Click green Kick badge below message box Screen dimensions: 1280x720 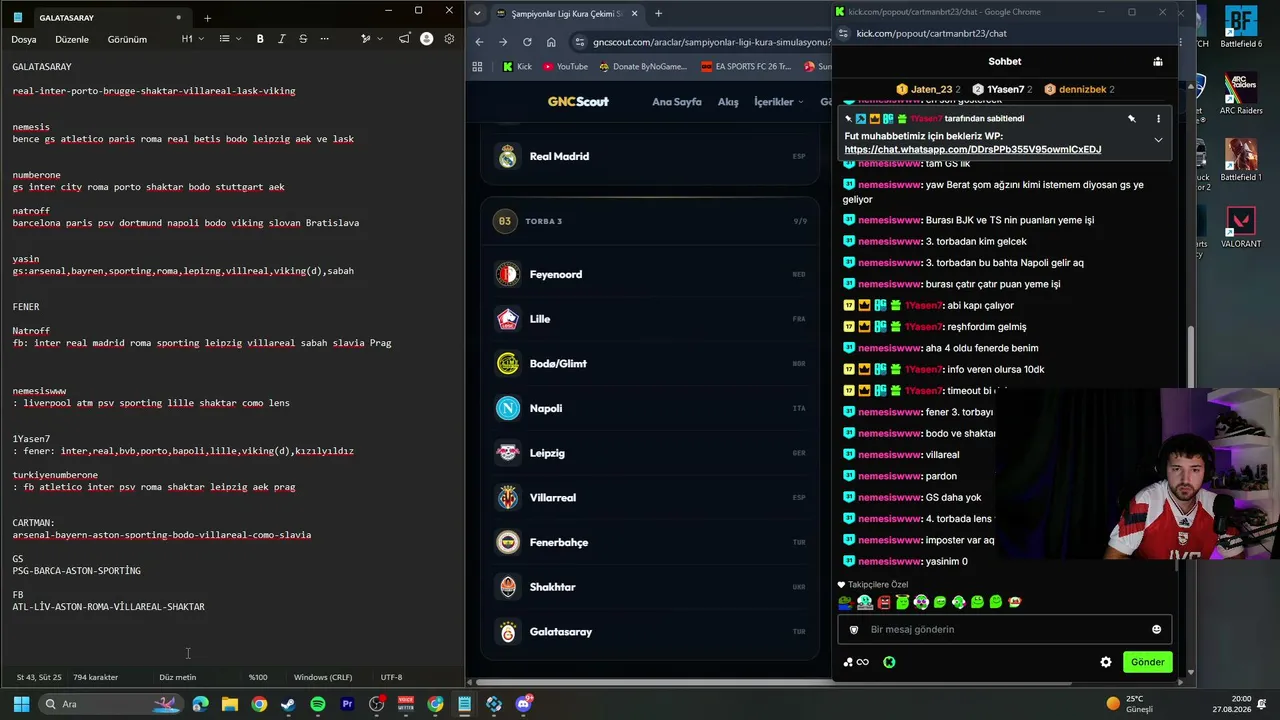tap(889, 662)
